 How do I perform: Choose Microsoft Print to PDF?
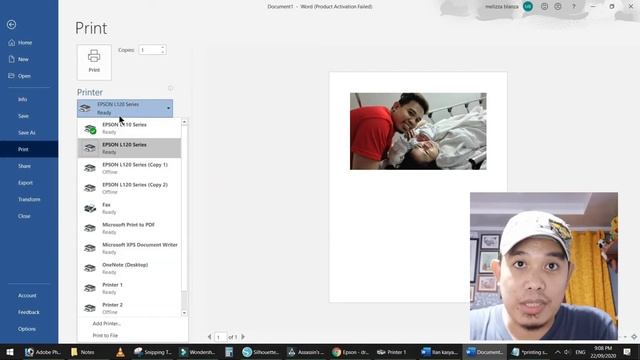[129, 228]
